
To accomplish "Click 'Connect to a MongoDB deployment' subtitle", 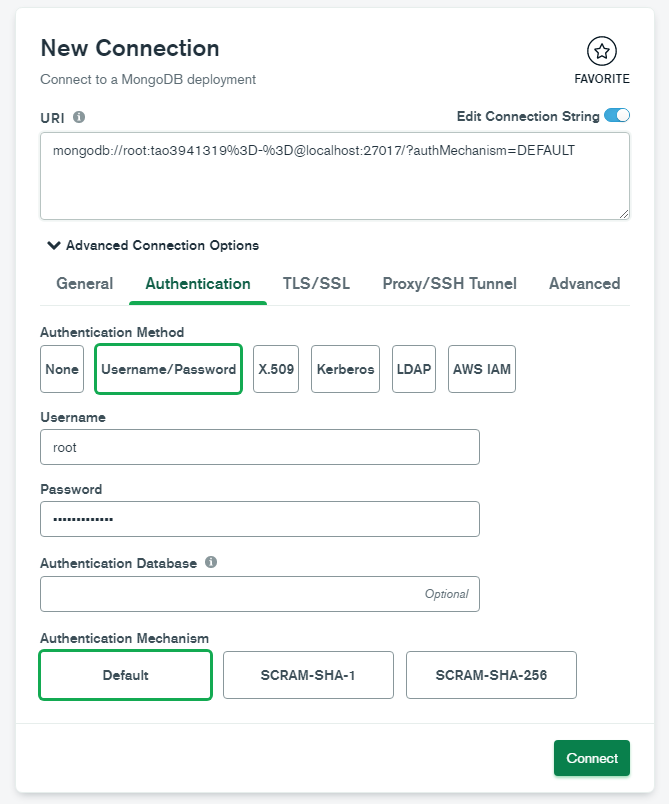I will click(148, 79).
